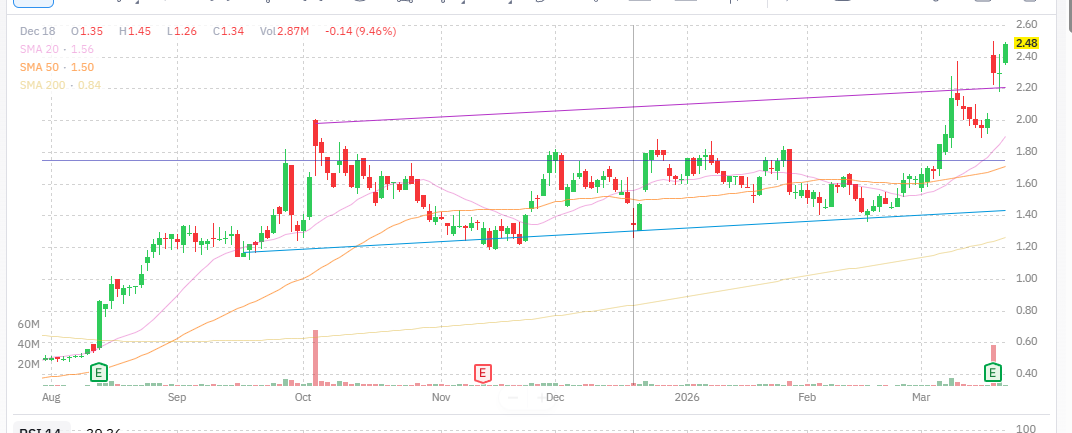Click the open value O1.35
The height and width of the screenshot is (433, 1072).
click(x=87, y=31)
